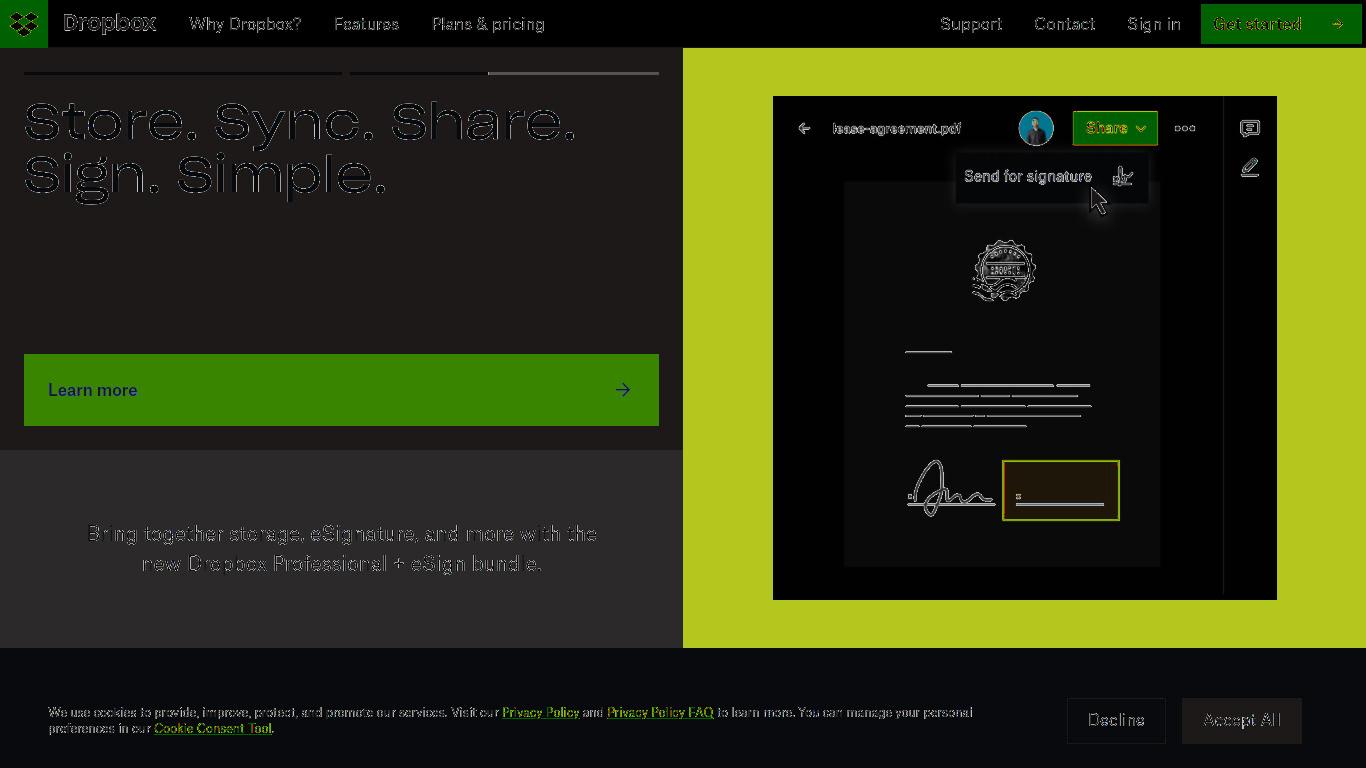Click the Get started button
Viewport: 1366px width, 768px height.
point(1281,24)
